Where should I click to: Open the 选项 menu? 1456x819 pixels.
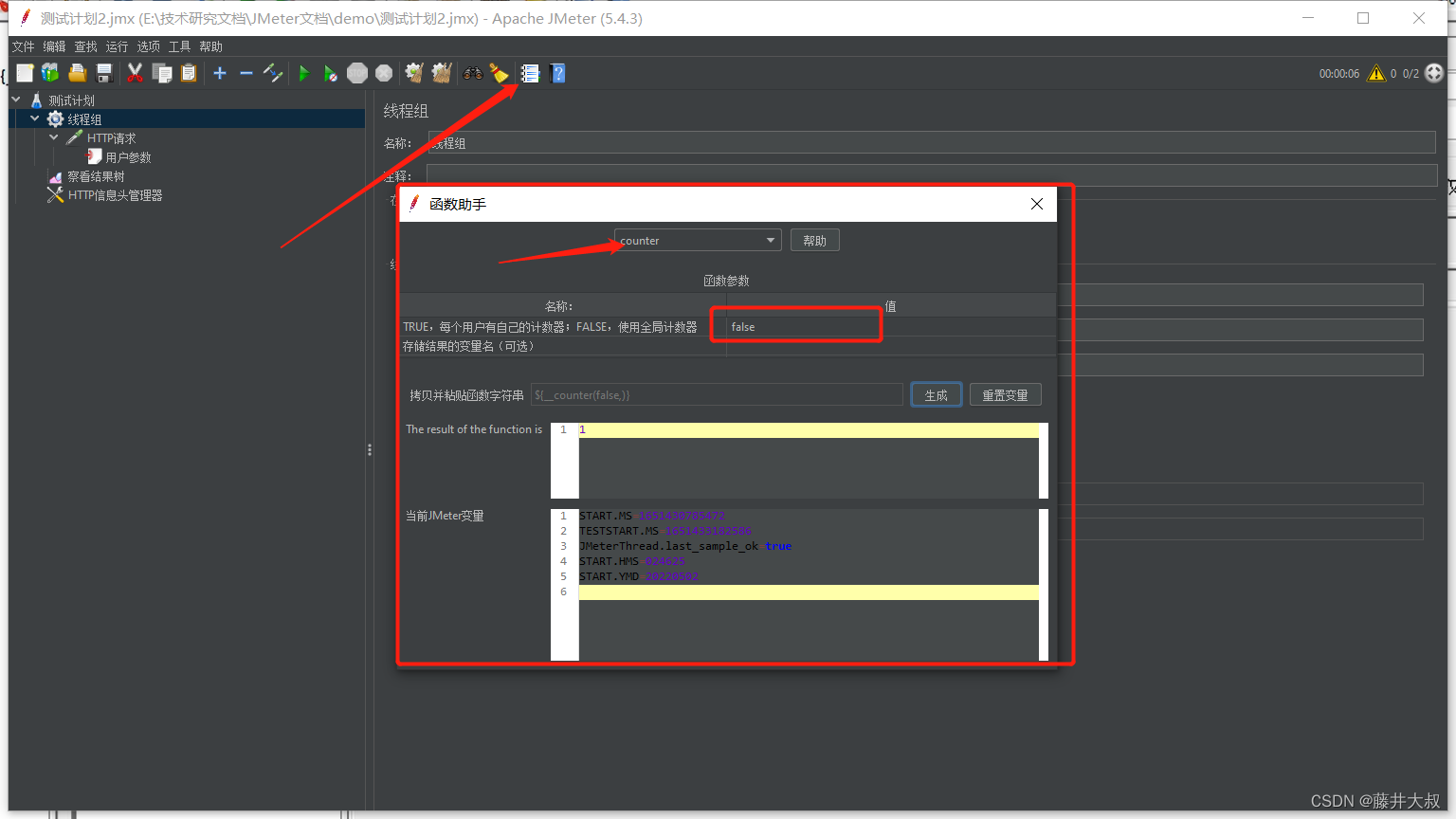point(148,46)
